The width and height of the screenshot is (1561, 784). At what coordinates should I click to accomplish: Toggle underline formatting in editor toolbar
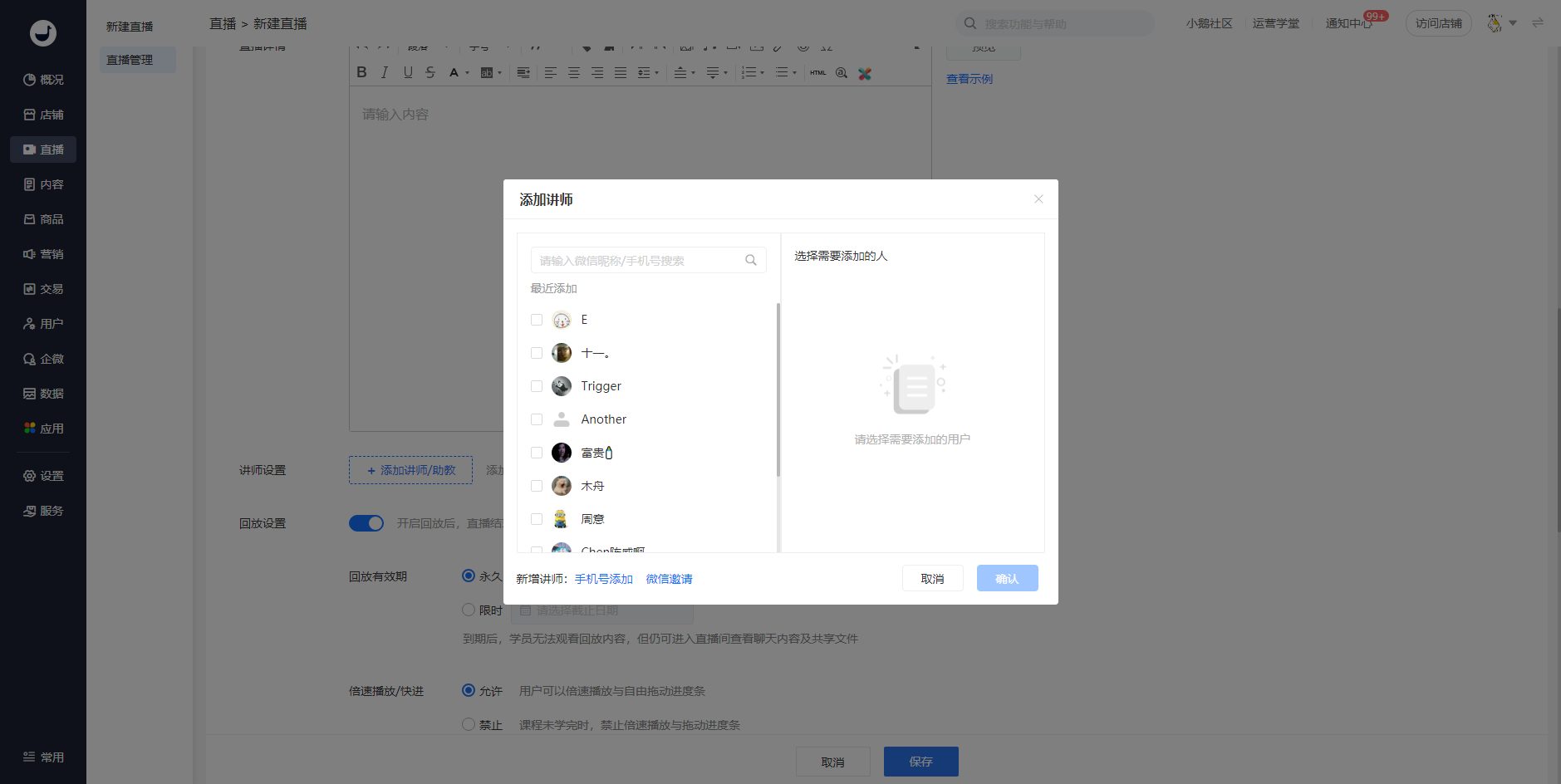pos(408,72)
